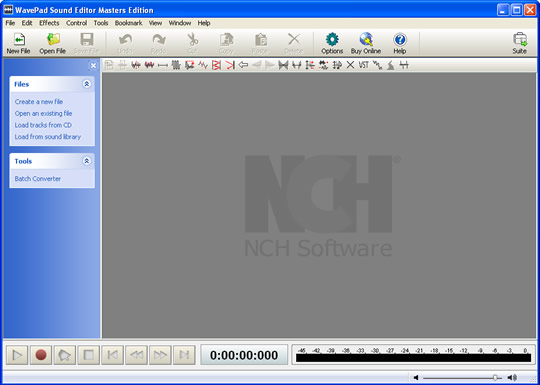
Task: Click the hollow left-arrow icon in effects toolbar
Action: coord(243,65)
